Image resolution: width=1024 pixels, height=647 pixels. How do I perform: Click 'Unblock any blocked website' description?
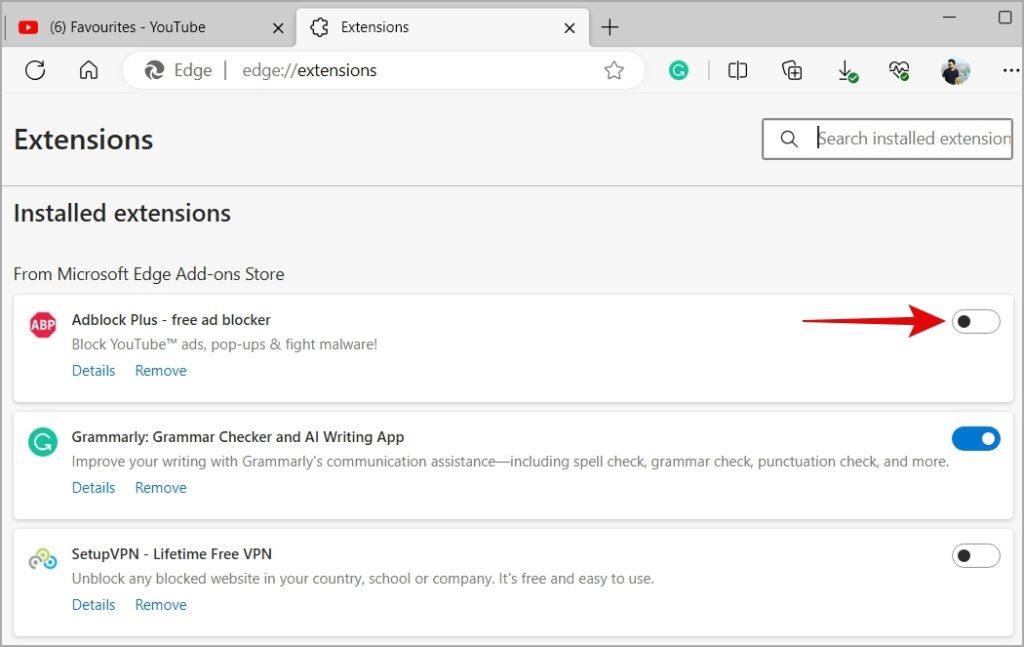point(362,579)
